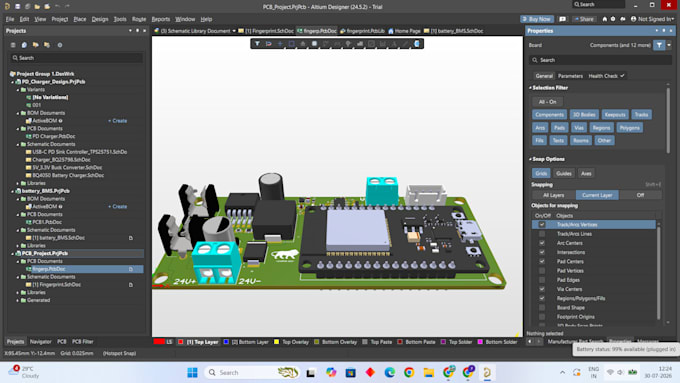Screen dimensions: 680x383
Task: Open the Altium Designer taskbar icon
Action: pyautogui.click(x=487, y=373)
